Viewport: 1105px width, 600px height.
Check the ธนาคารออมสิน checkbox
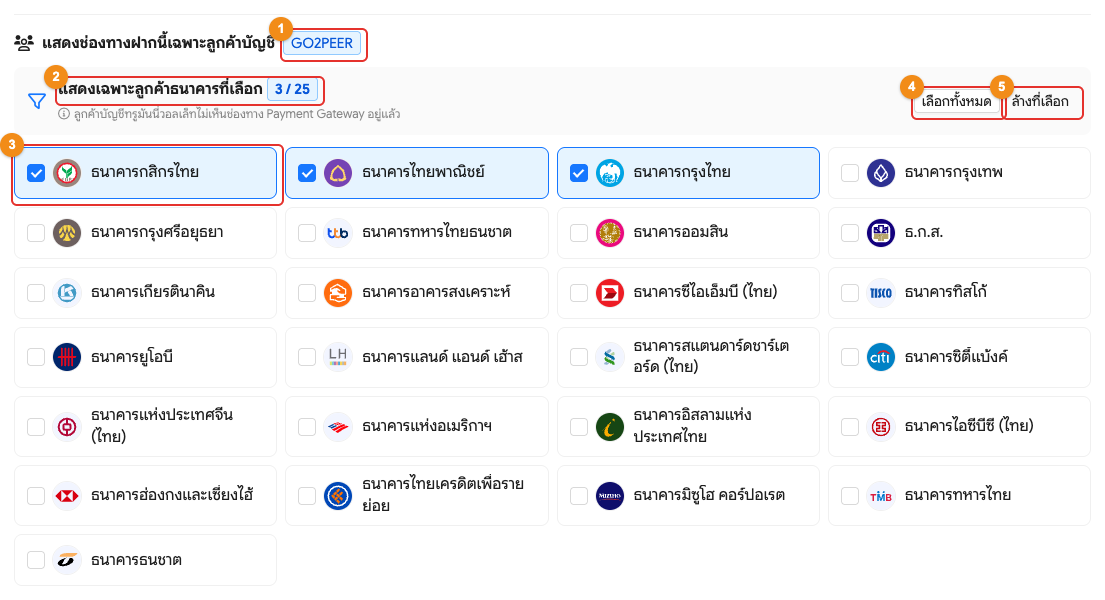(579, 233)
